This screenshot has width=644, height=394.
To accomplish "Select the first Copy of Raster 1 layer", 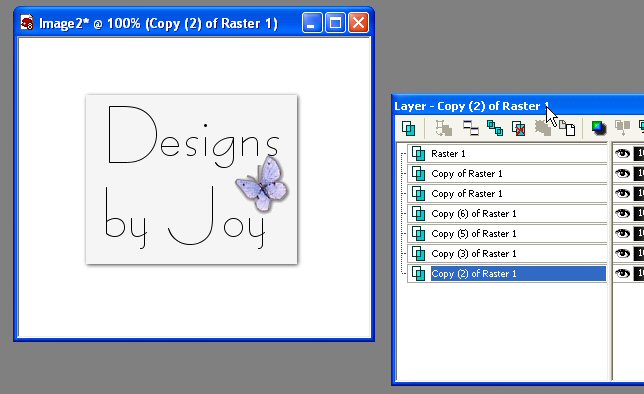I will click(x=507, y=173).
